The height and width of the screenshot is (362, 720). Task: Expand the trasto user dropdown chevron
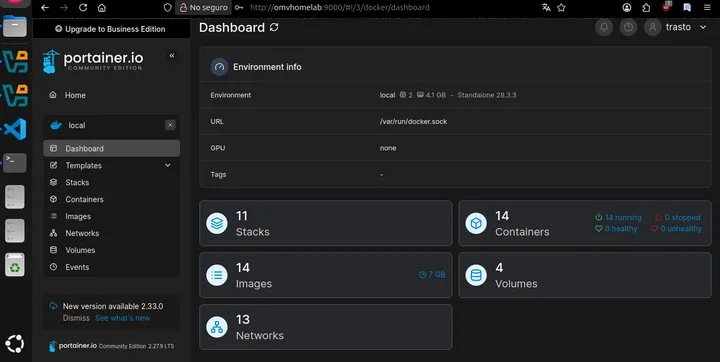tap(703, 27)
